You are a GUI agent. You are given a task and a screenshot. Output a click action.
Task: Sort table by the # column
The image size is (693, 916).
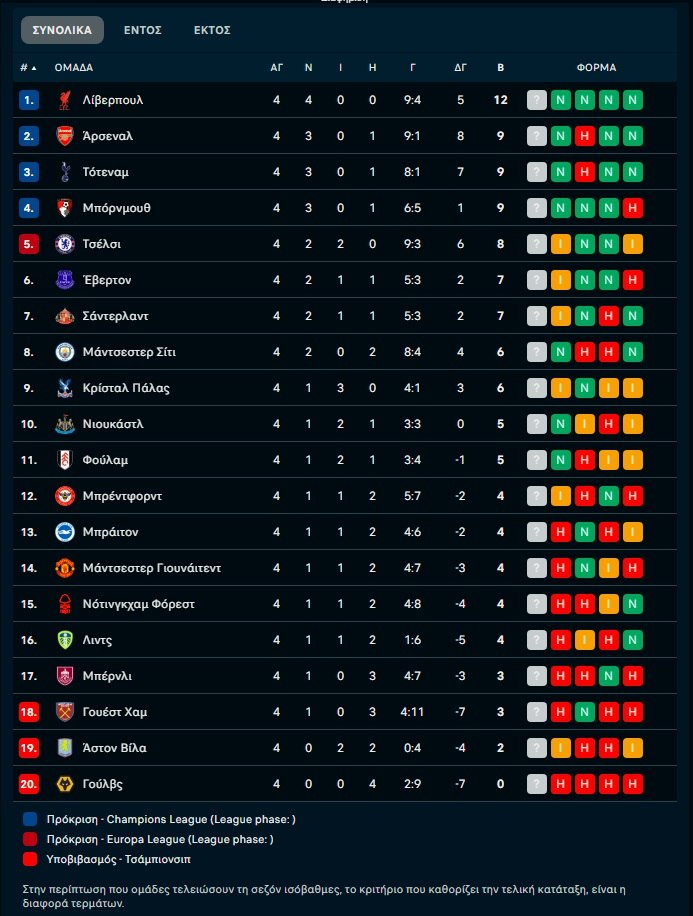(28, 68)
